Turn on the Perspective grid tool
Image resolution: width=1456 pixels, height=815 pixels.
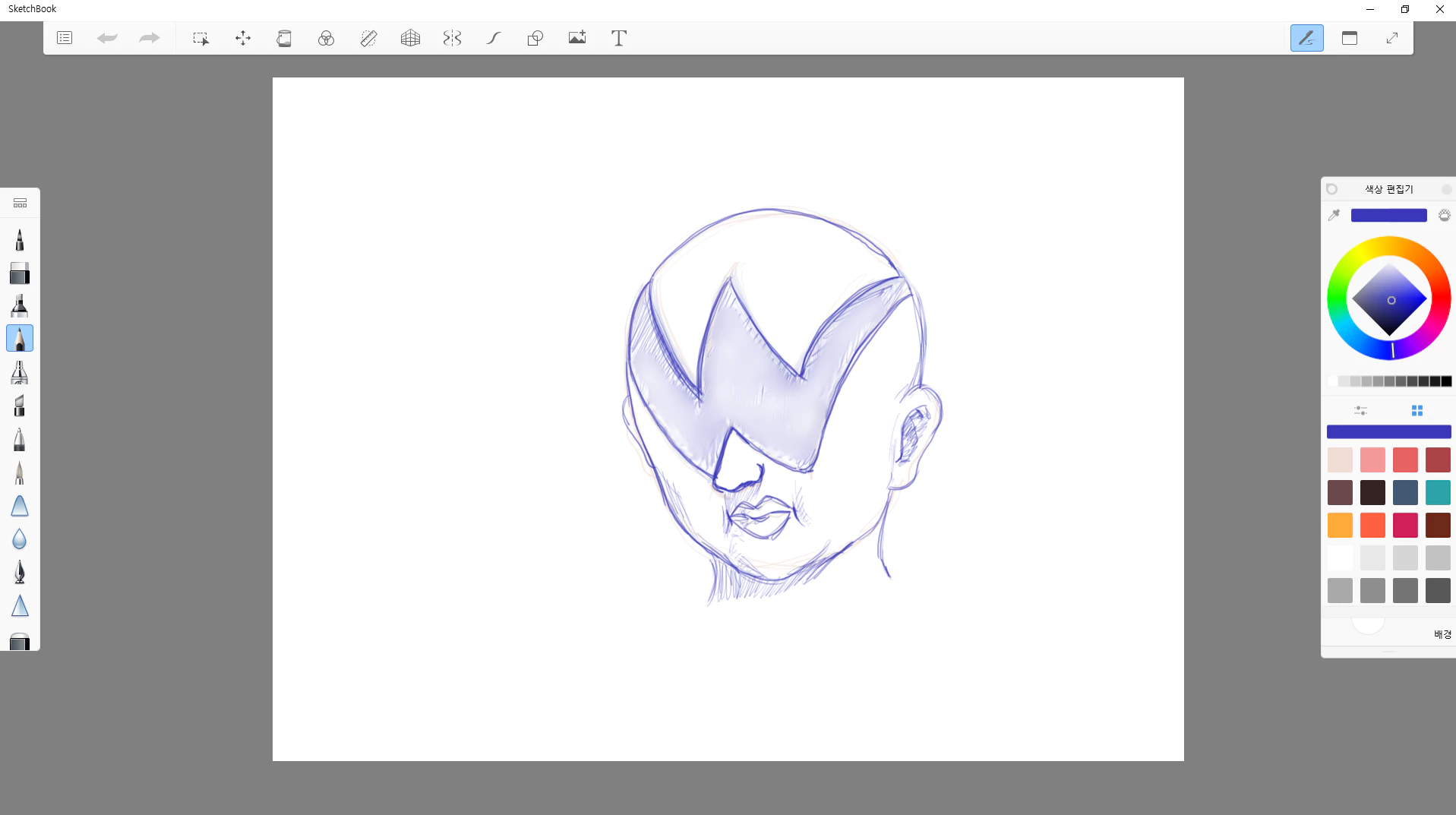click(410, 38)
